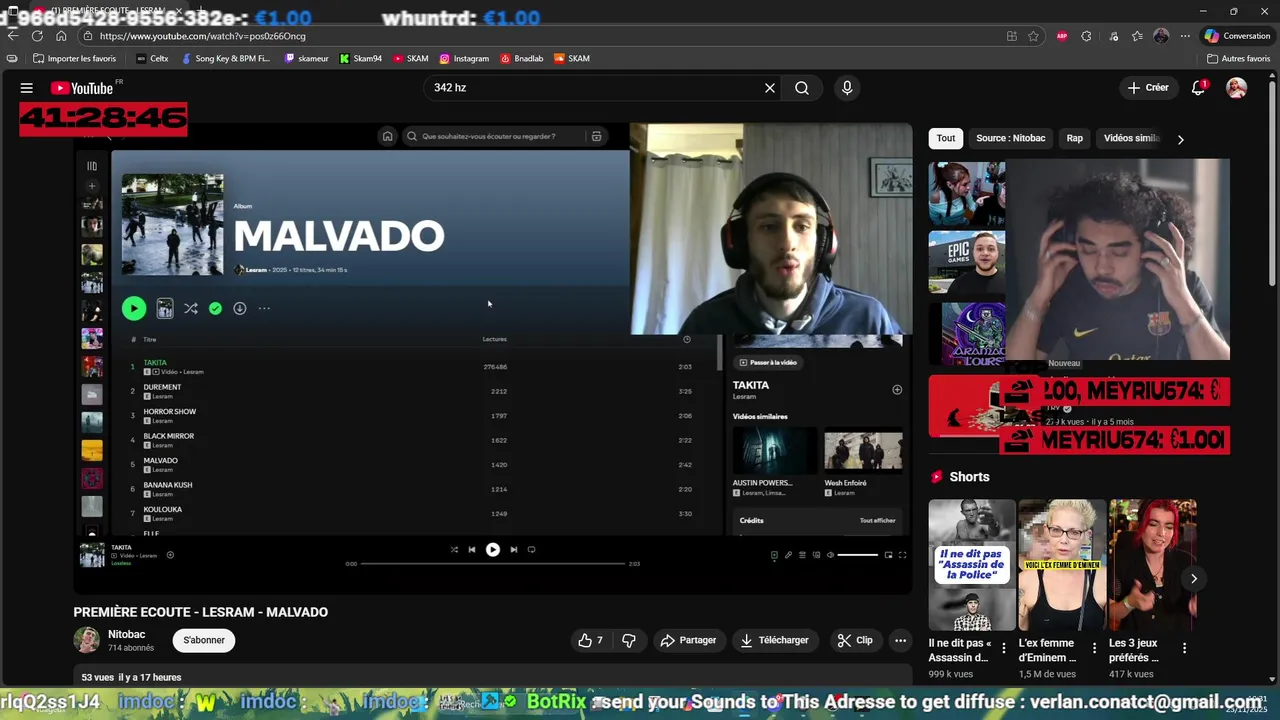
Task: Open the browser home page icon
Action: point(61,36)
